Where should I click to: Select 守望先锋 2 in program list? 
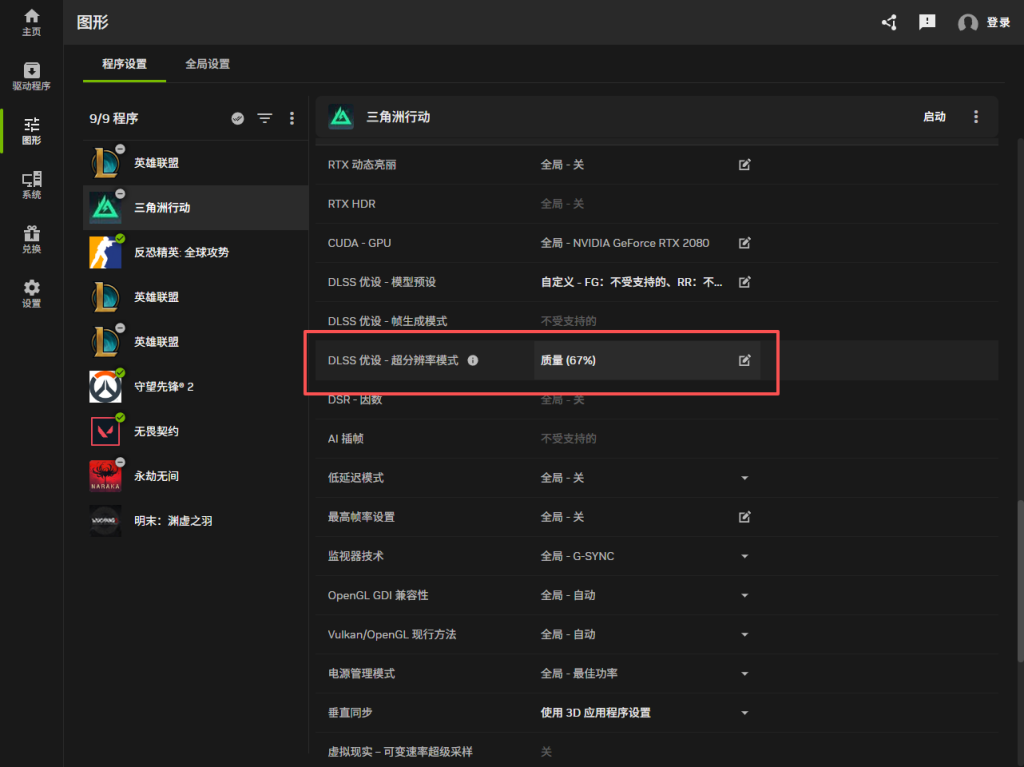(x=164, y=386)
